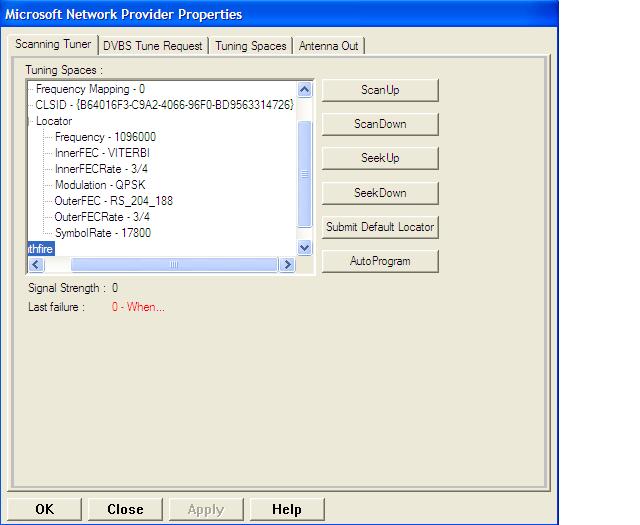Image resolution: width=640 pixels, height=525 pixels.
Task: Click the horizontal scrollbar thumb in tree
Action: (x=174, y=265)
